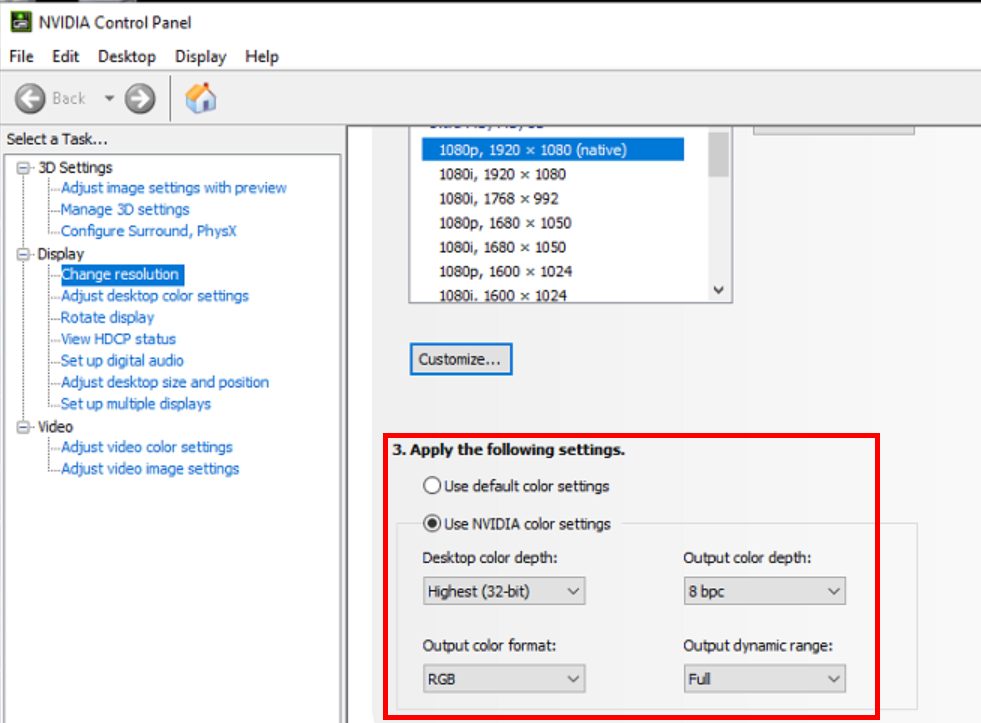Open Configure Surround, PhysX
The height and width of the screenshot is (723, 981).
[149, 231]
